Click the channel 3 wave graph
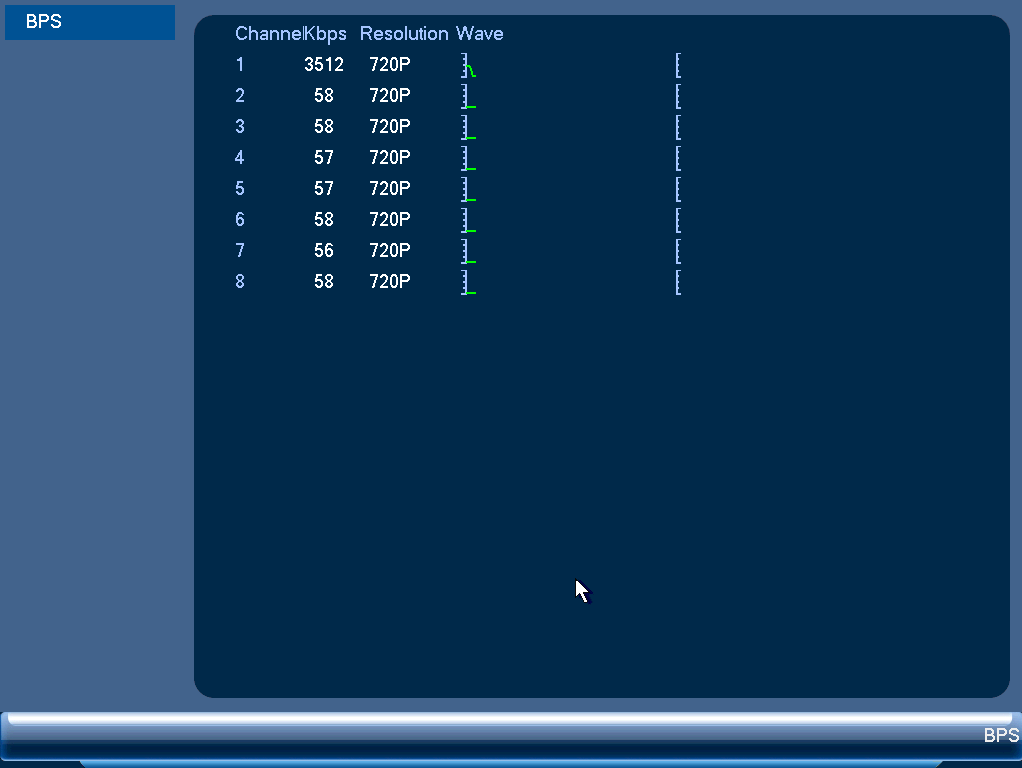 coord(571,127)
